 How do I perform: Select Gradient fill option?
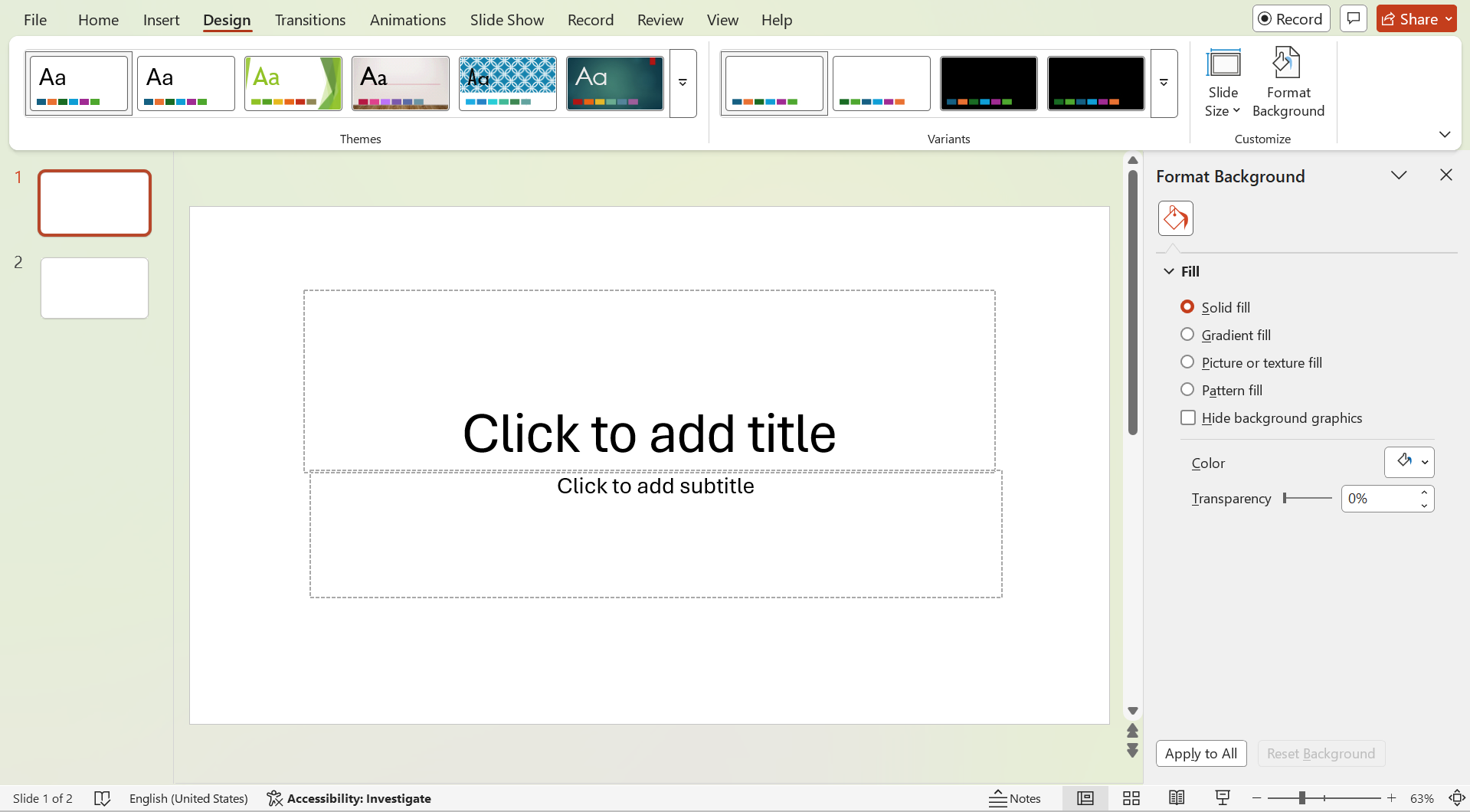tap(1187, 335)
